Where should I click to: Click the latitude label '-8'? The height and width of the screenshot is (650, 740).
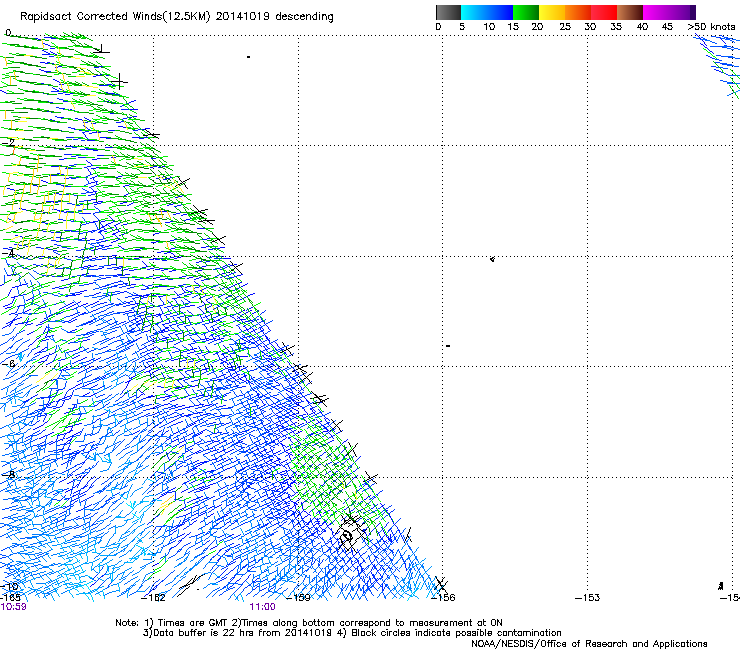pyautogui.click(x=8, y=475)
